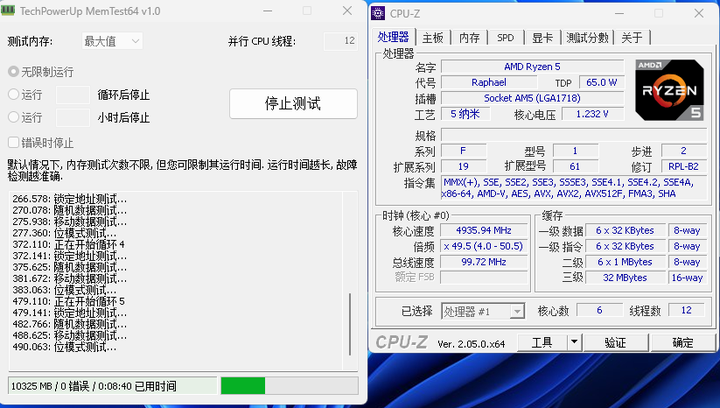Open the 关于 tab in CPU-Z
This screenshot has height=408, width=720.
632,38
